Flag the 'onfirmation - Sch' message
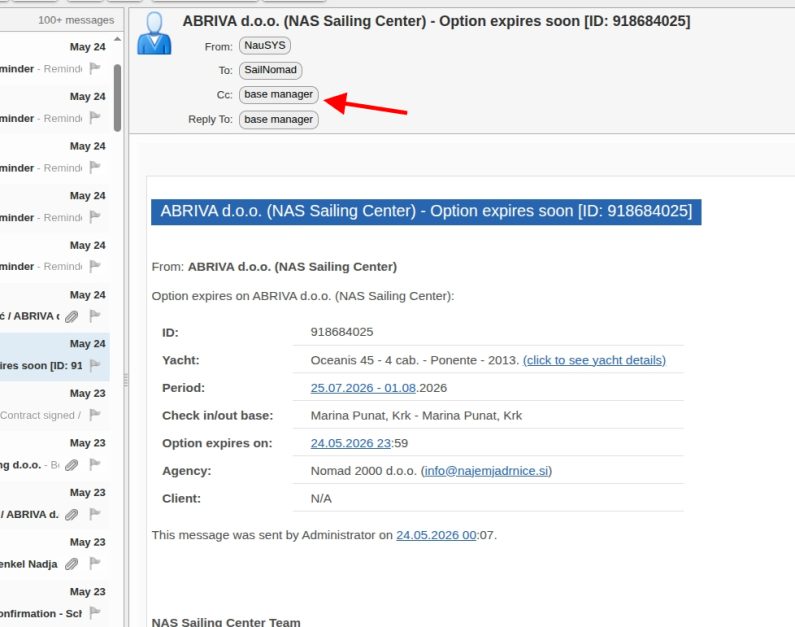The width and height of the screenshot is (795, 627). (95, 613)
